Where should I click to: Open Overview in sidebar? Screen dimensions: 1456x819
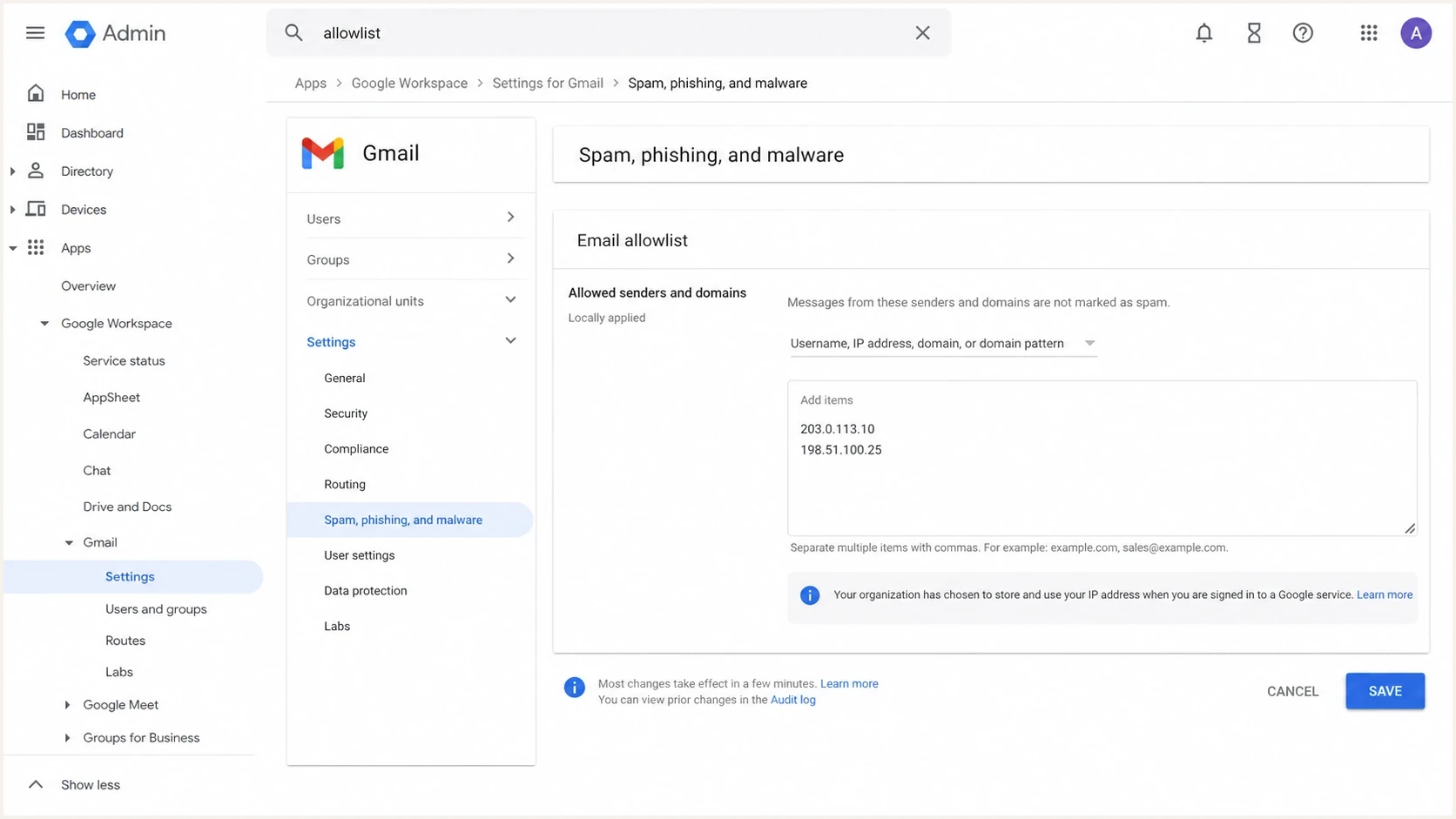[x=88, y=285]
